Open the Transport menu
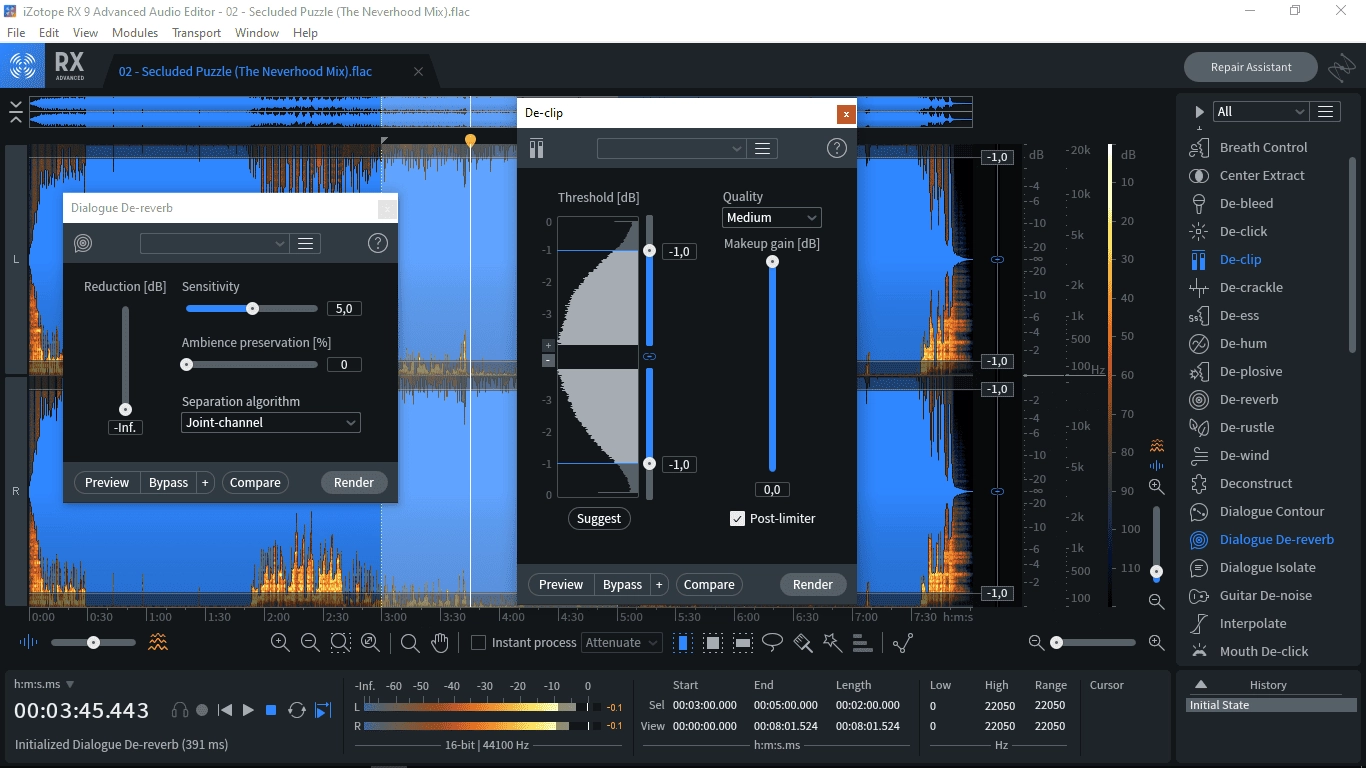Image resolution: width=1366 pixels, height=768 pixels. [196, 32]
